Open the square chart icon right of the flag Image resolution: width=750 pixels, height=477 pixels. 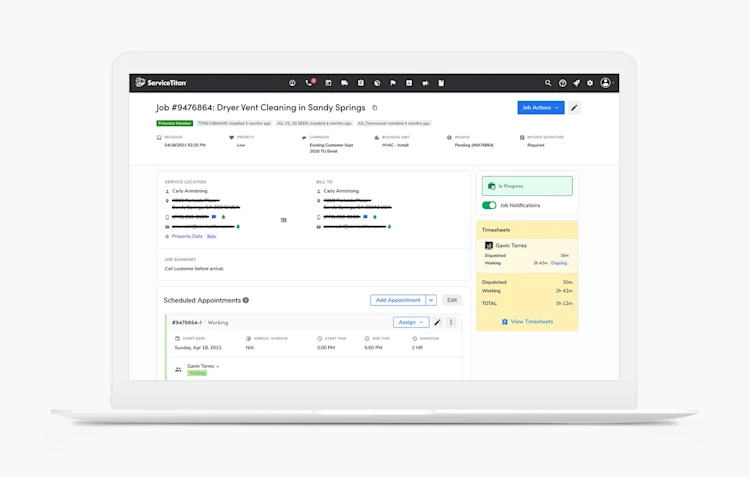coord(409,83)
